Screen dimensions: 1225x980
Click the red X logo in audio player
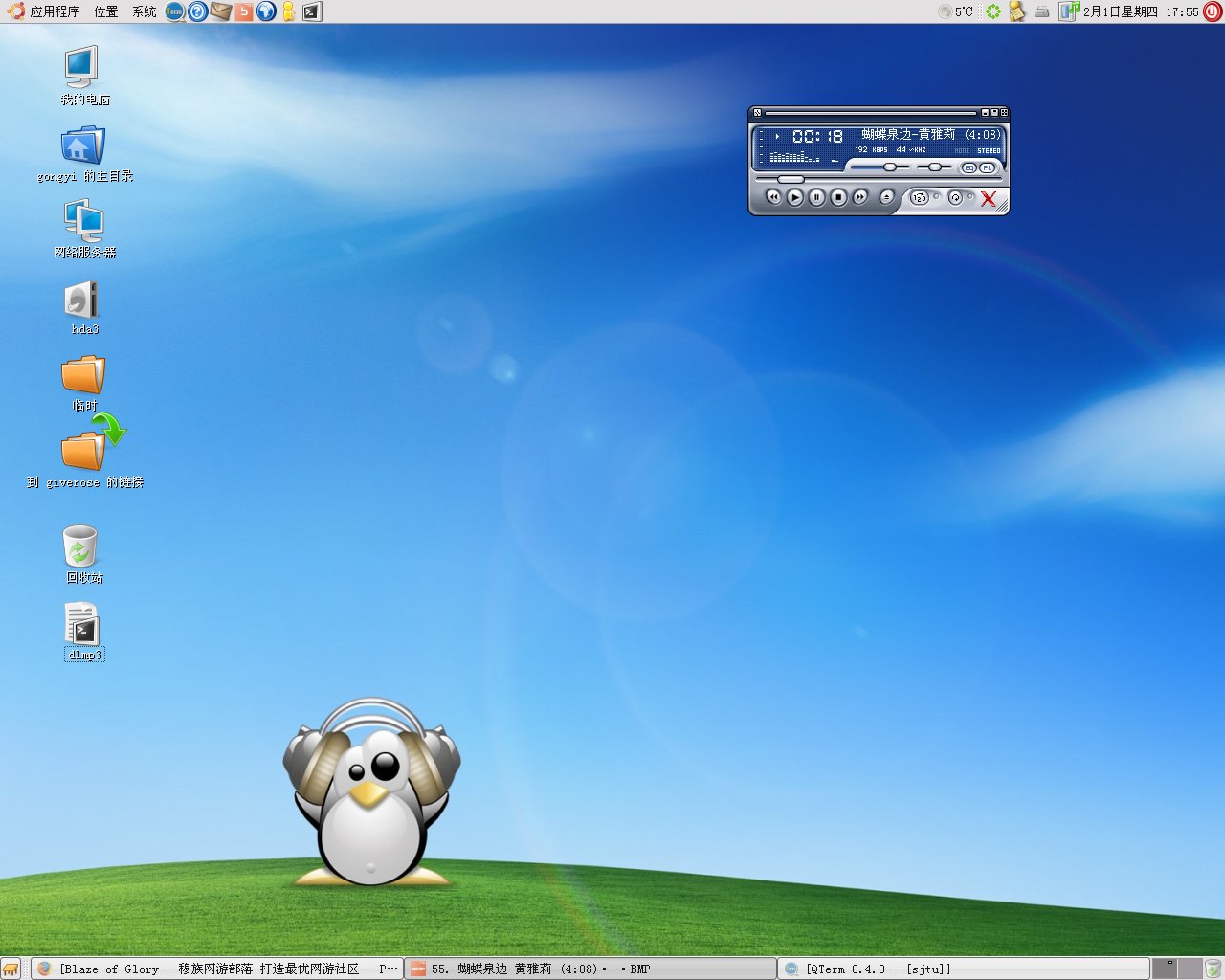point(989,199)
